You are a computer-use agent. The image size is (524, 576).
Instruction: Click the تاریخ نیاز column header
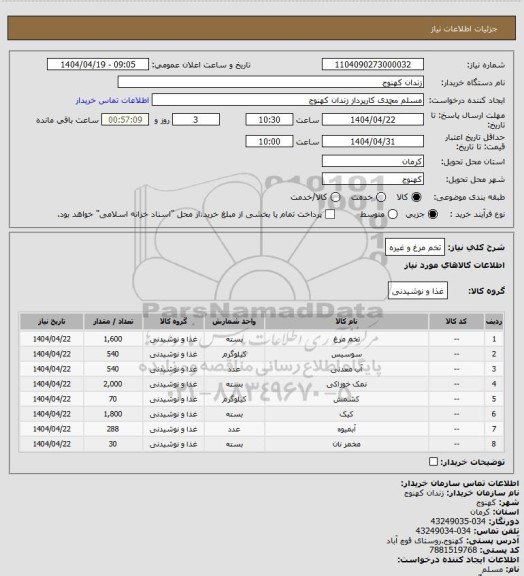pyautogui.click(x=51, y=321)
